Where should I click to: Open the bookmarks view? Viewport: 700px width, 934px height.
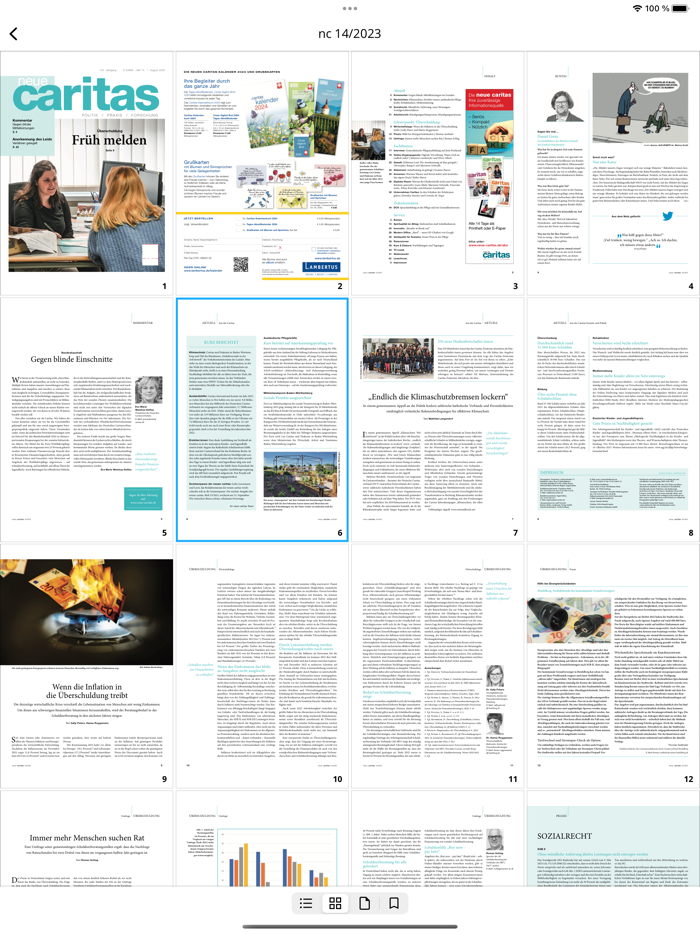394,904
